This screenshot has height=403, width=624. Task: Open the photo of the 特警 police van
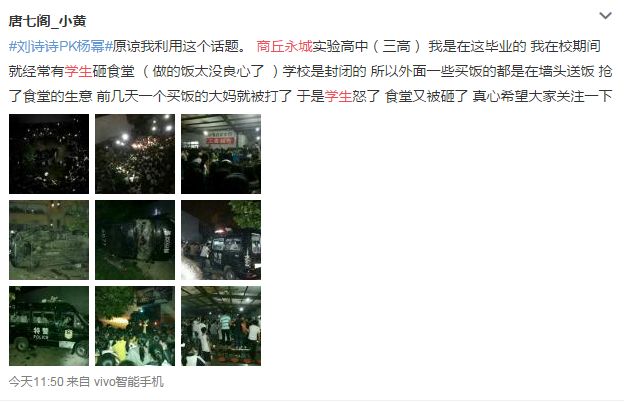(x=49, y=326)
